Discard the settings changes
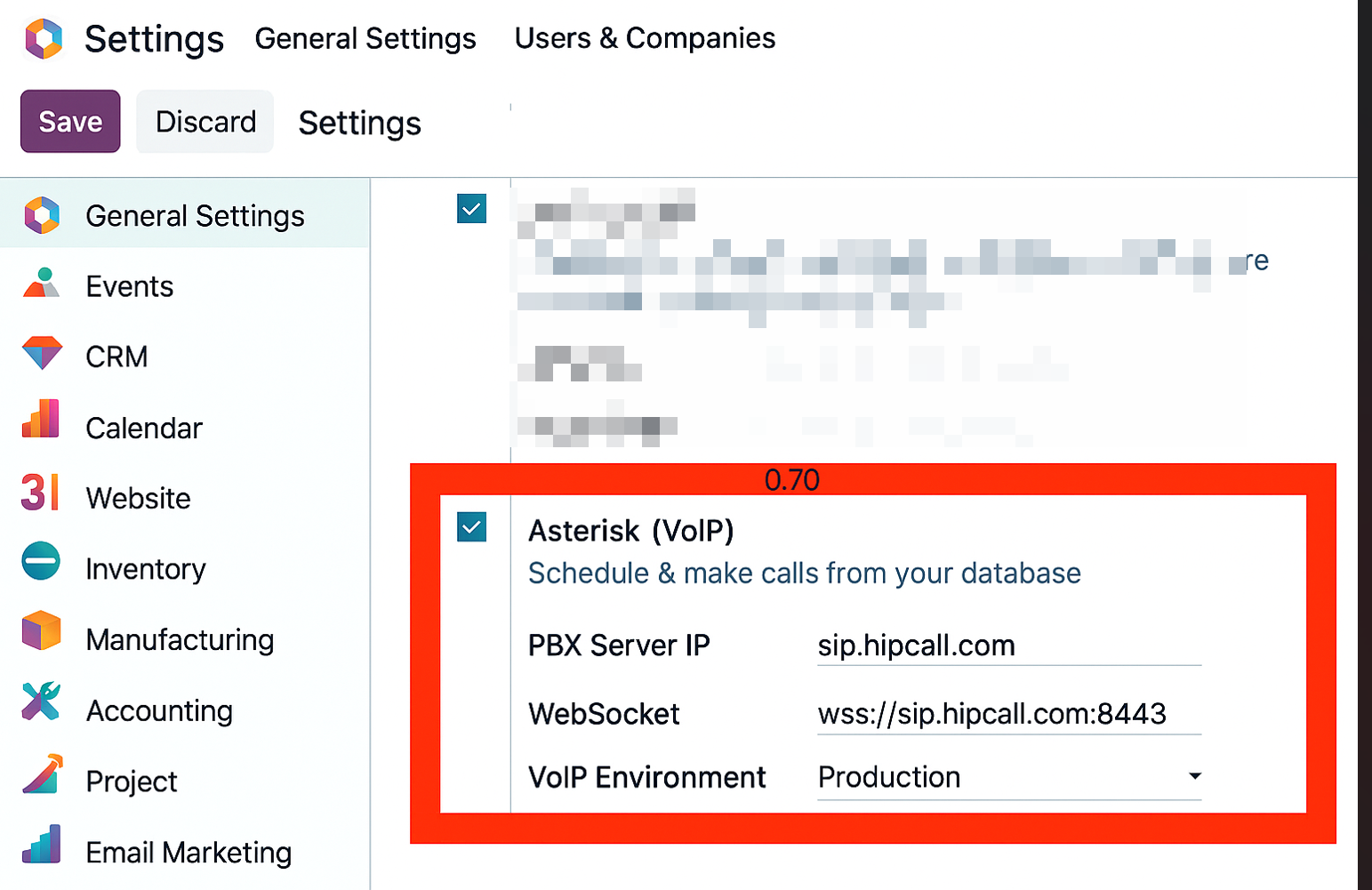The image size is (1372, 890). point(205,121)
